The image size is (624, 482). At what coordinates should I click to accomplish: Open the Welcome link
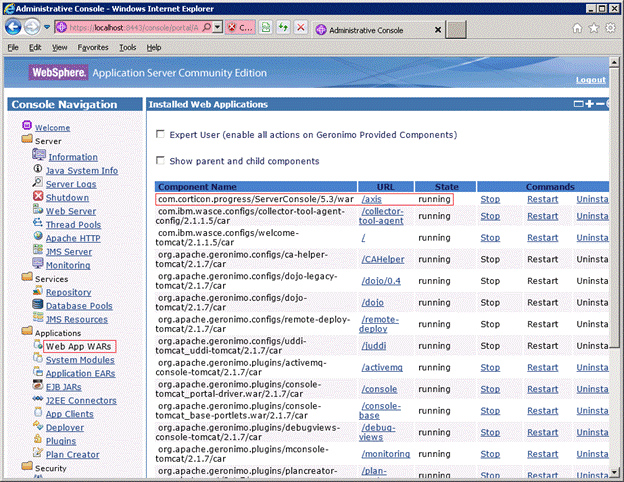point(53,128)
